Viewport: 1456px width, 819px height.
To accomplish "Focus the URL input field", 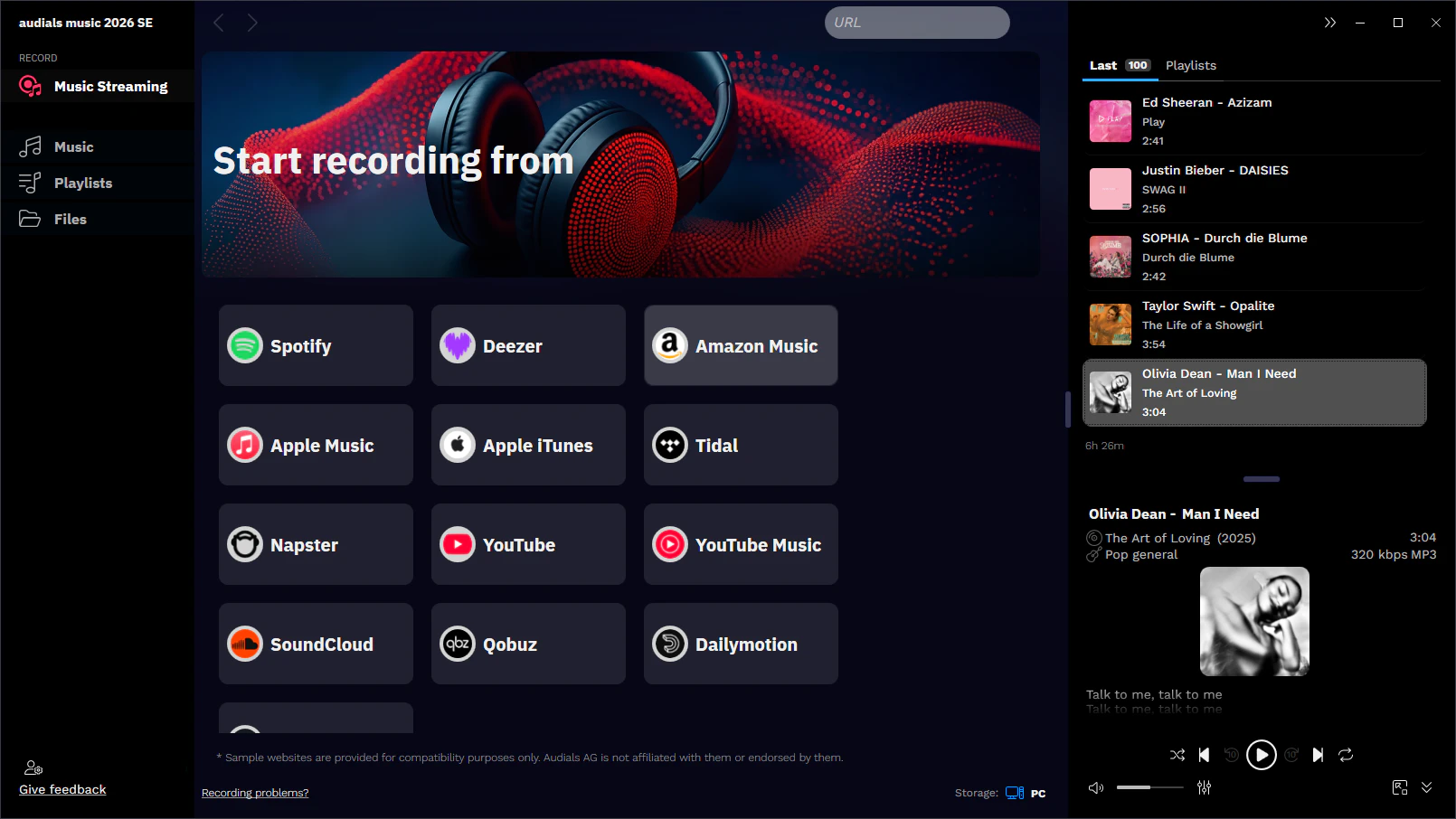I will point(917,23).
